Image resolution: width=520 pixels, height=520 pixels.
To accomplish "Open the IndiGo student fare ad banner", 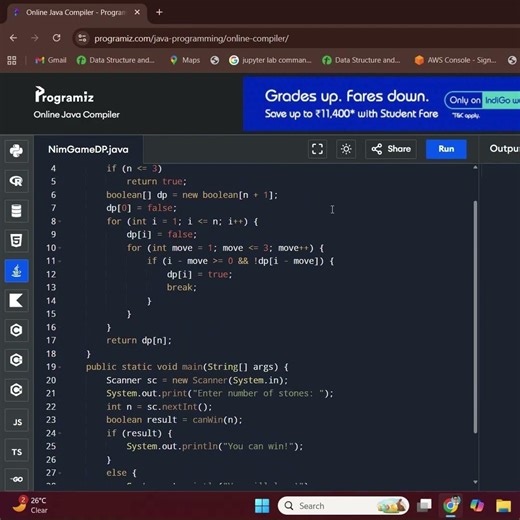I will (381, 104).
